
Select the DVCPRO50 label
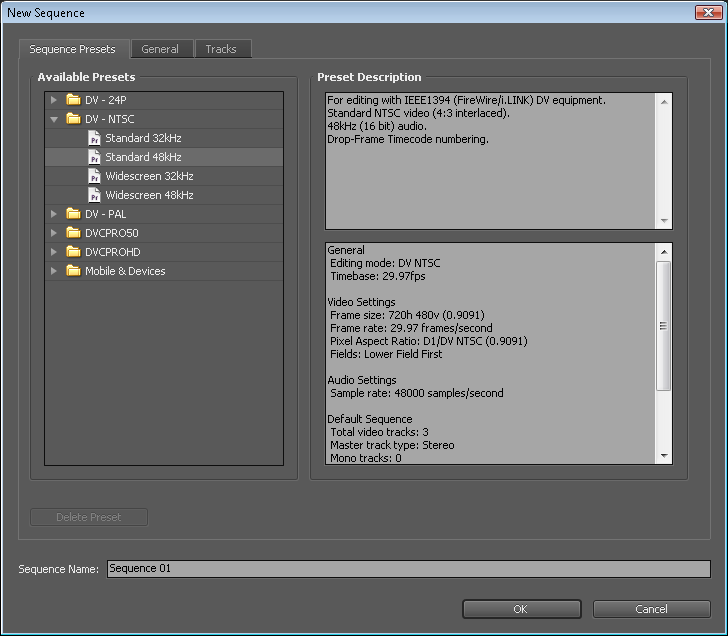click(x=111, y=233)
